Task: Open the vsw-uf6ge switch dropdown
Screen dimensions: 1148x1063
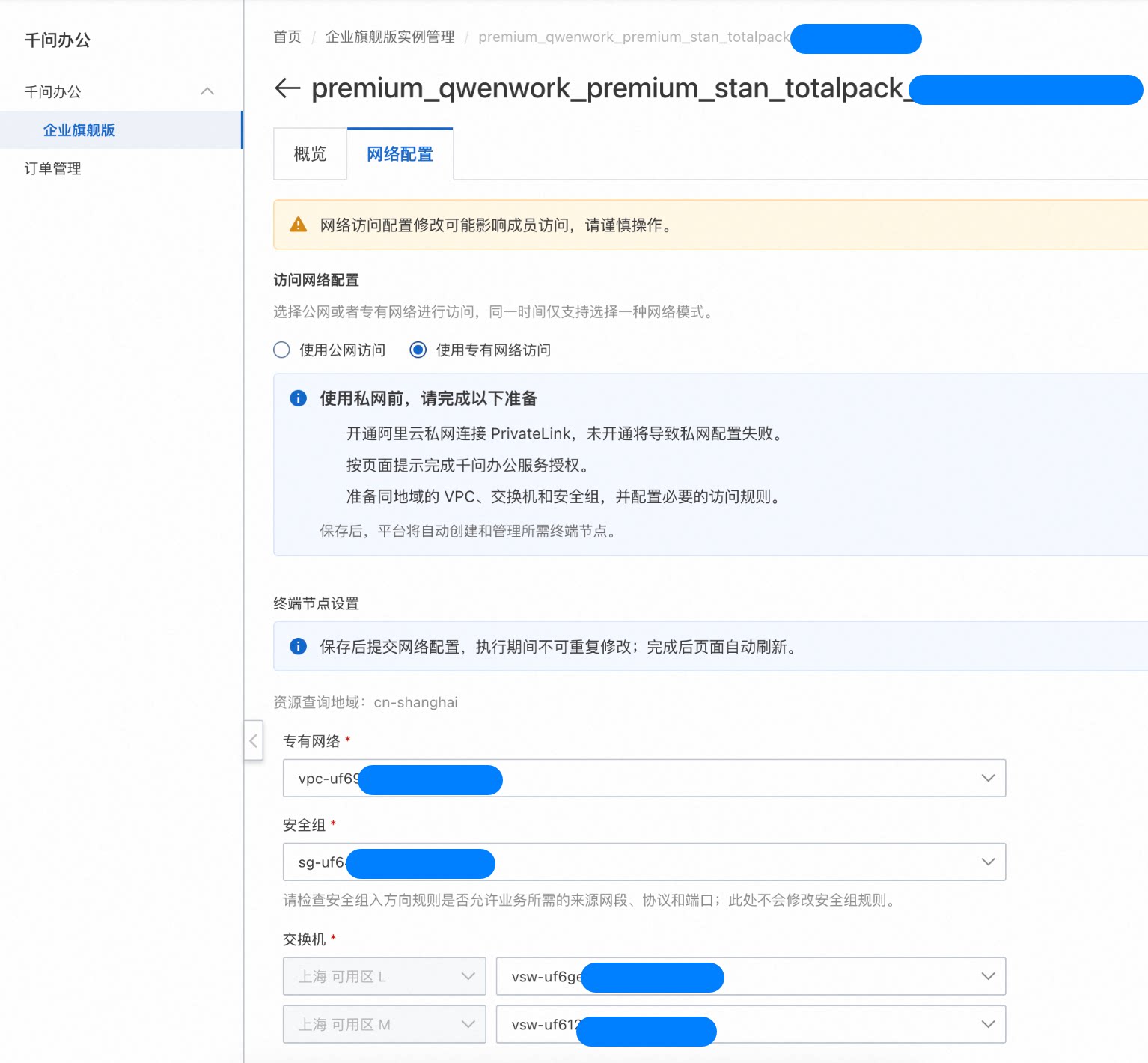Action: pos(751,976)
